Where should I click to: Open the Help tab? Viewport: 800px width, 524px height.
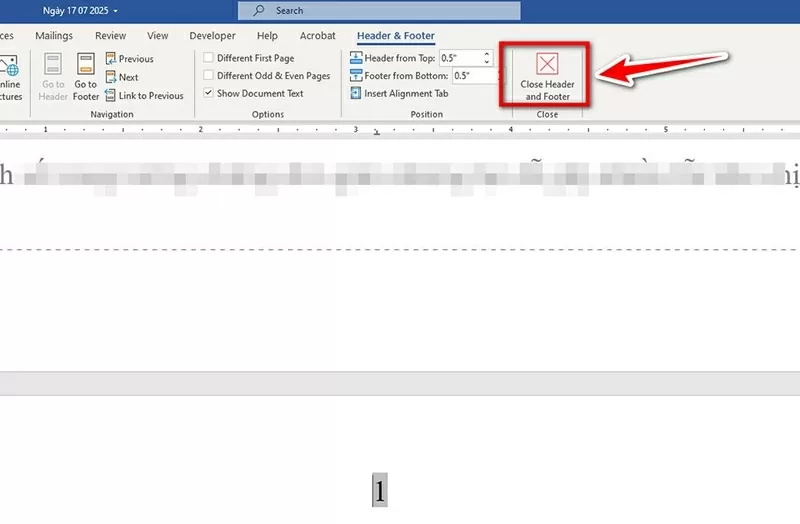click(x=267, y=36)
